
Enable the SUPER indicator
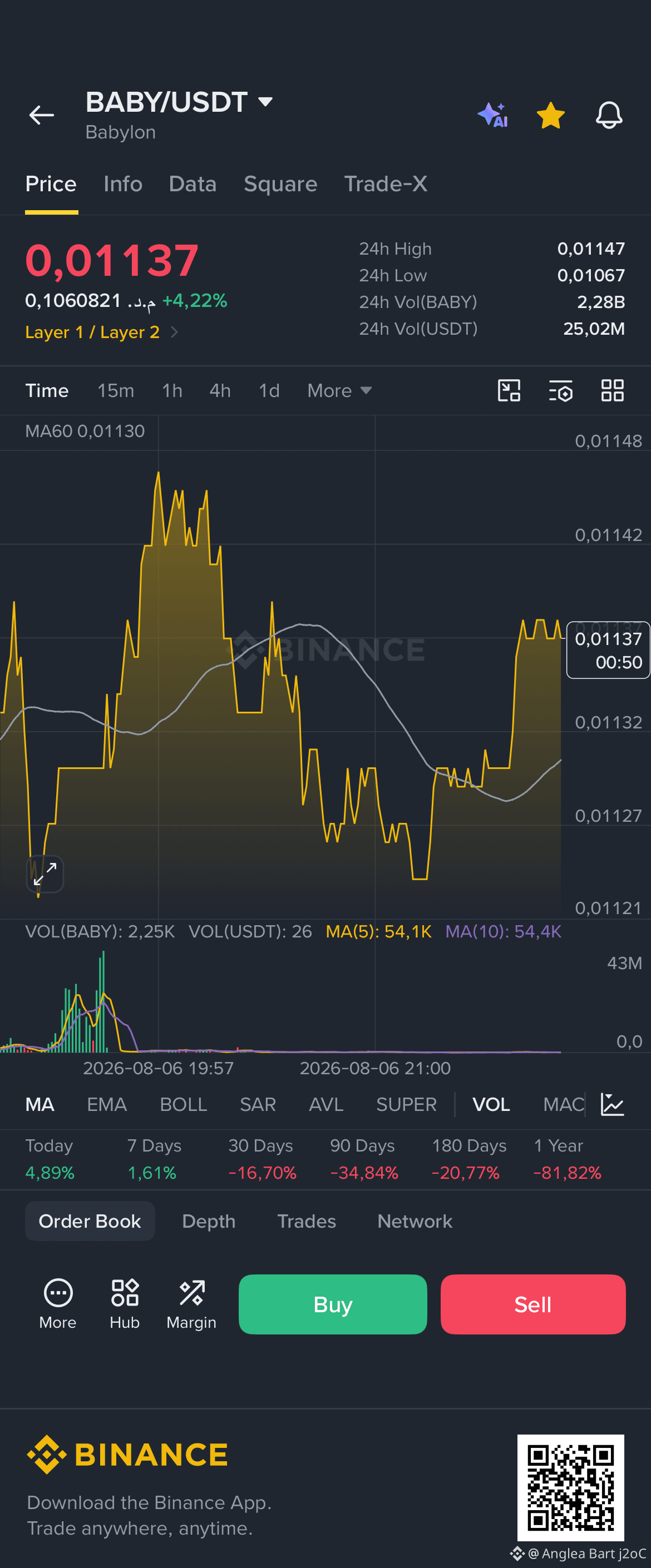[406, 1104]
